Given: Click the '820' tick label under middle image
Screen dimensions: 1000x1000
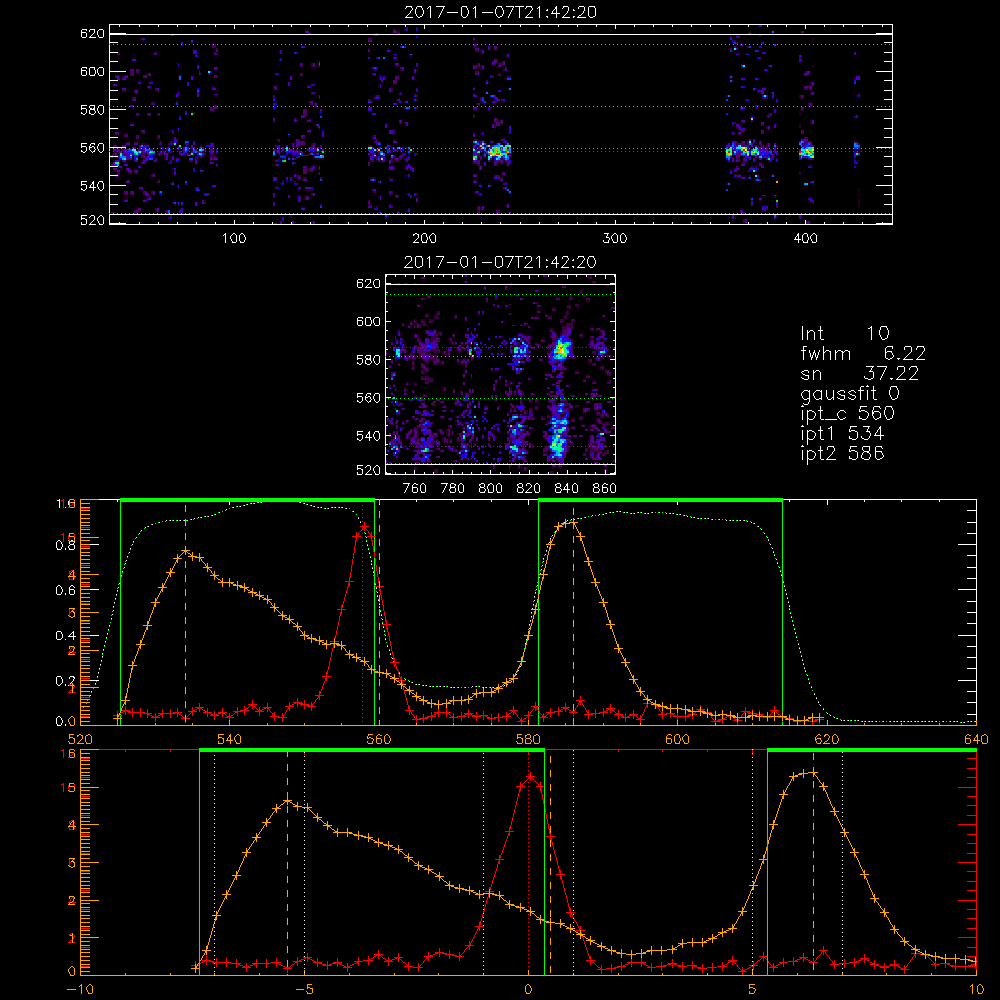Looking at the screenshot, I should coord(528,489).
